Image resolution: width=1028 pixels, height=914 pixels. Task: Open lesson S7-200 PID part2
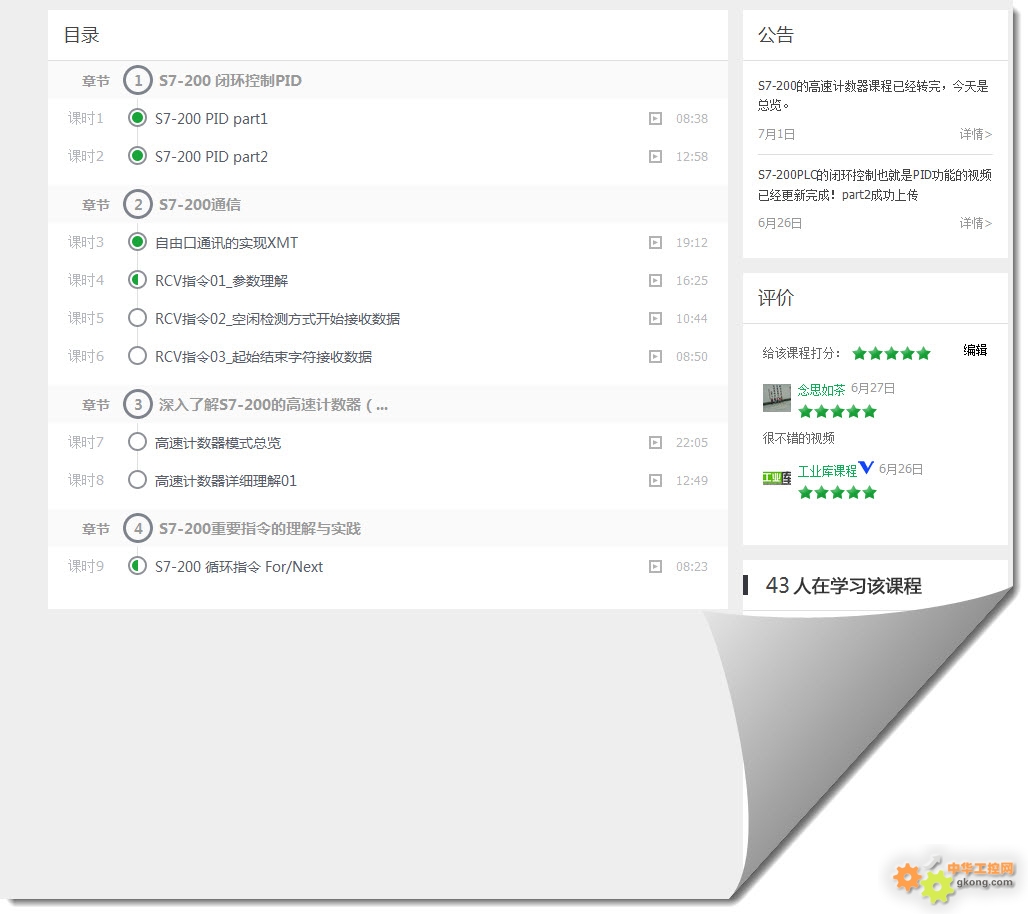click(211, 157)
